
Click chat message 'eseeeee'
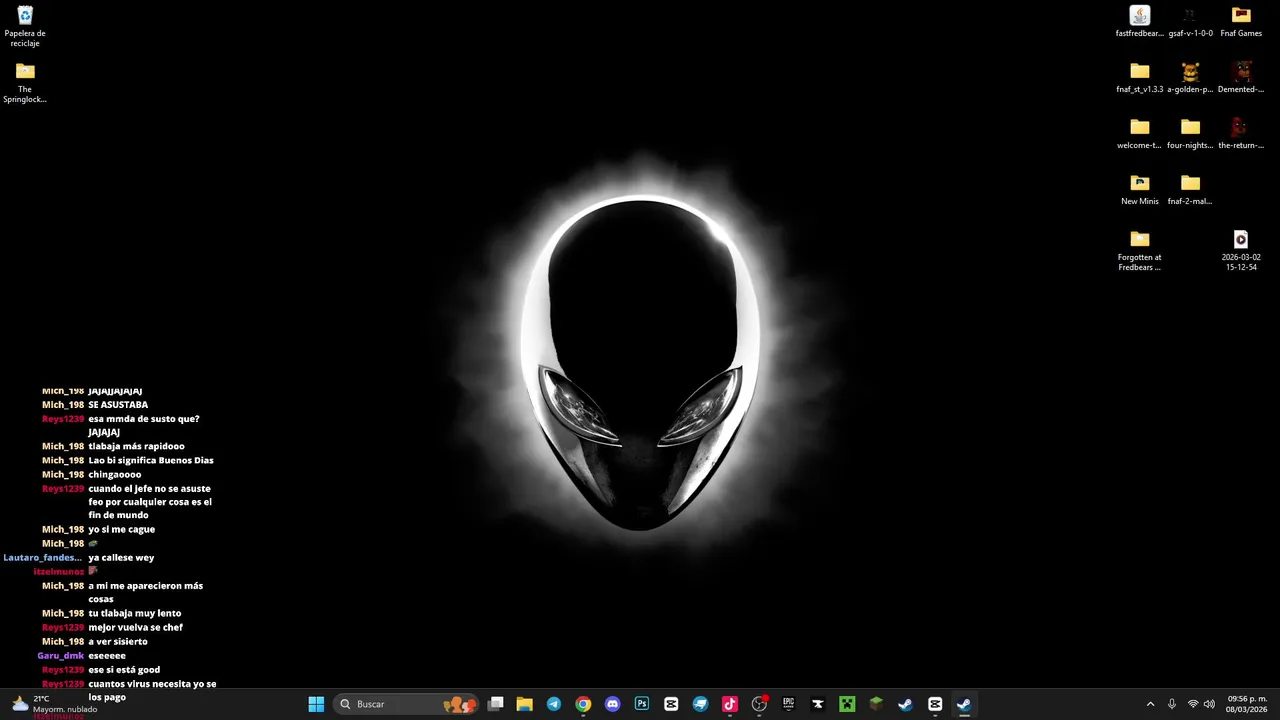point(107,655)
